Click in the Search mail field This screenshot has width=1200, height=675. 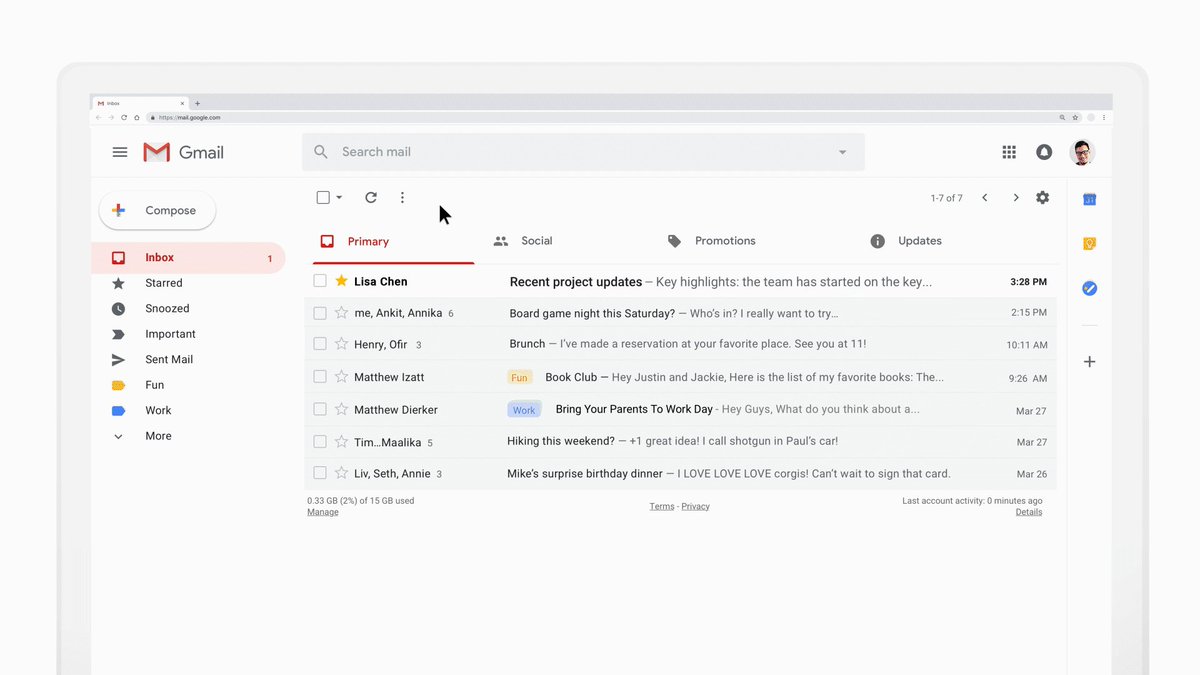tap(583, 152)
